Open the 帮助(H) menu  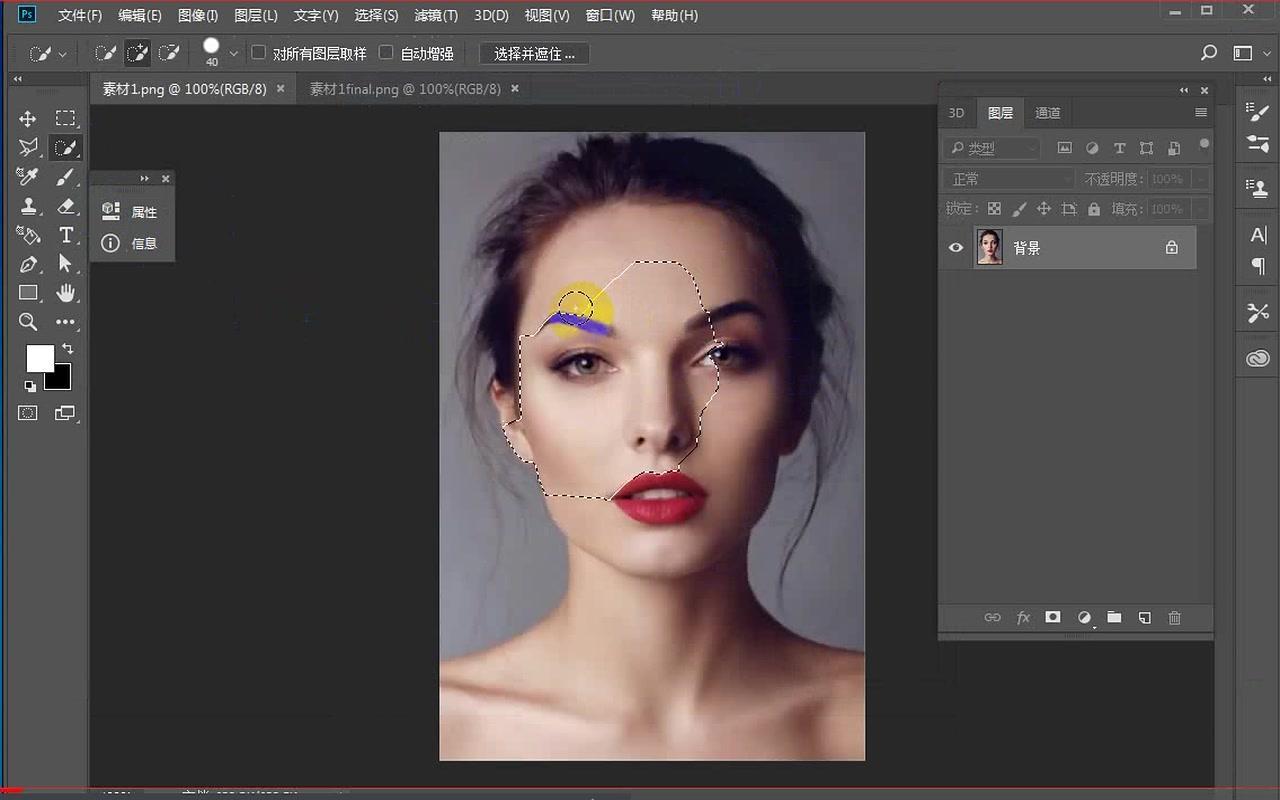click(x=674, y=15)
